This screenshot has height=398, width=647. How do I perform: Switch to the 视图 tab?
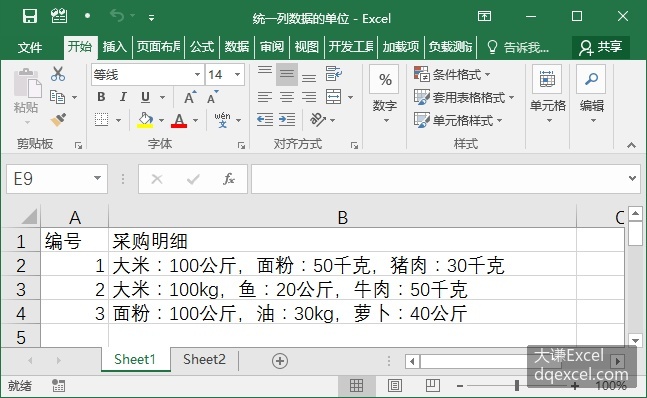tap(307, 47)
